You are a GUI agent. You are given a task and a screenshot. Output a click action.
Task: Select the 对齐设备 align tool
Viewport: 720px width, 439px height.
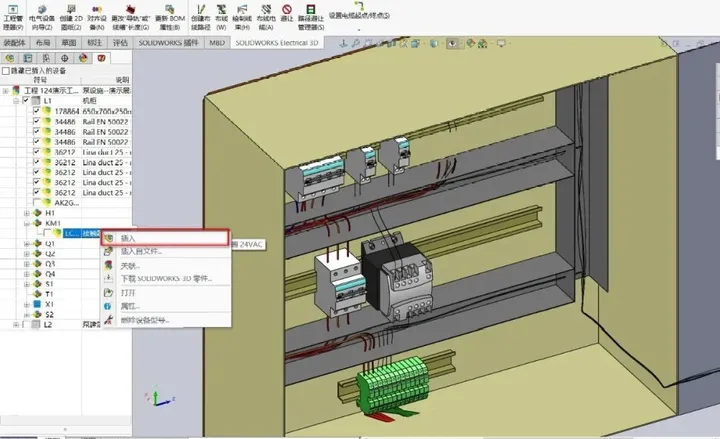click(x=98, y=13)
